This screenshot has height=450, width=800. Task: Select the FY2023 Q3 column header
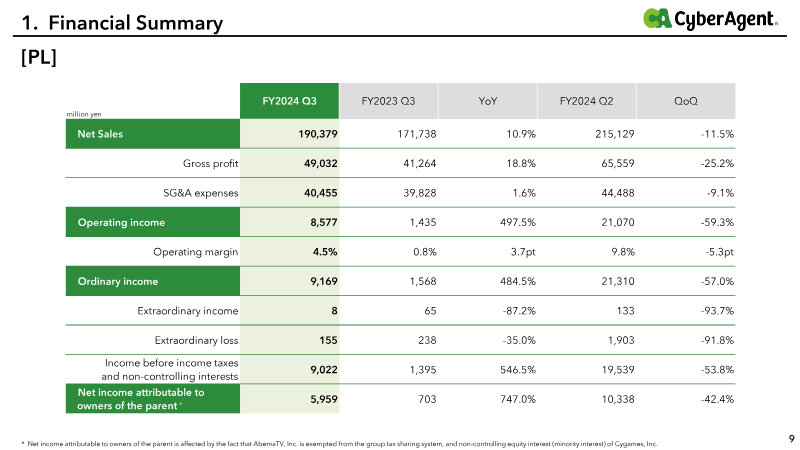388,101
